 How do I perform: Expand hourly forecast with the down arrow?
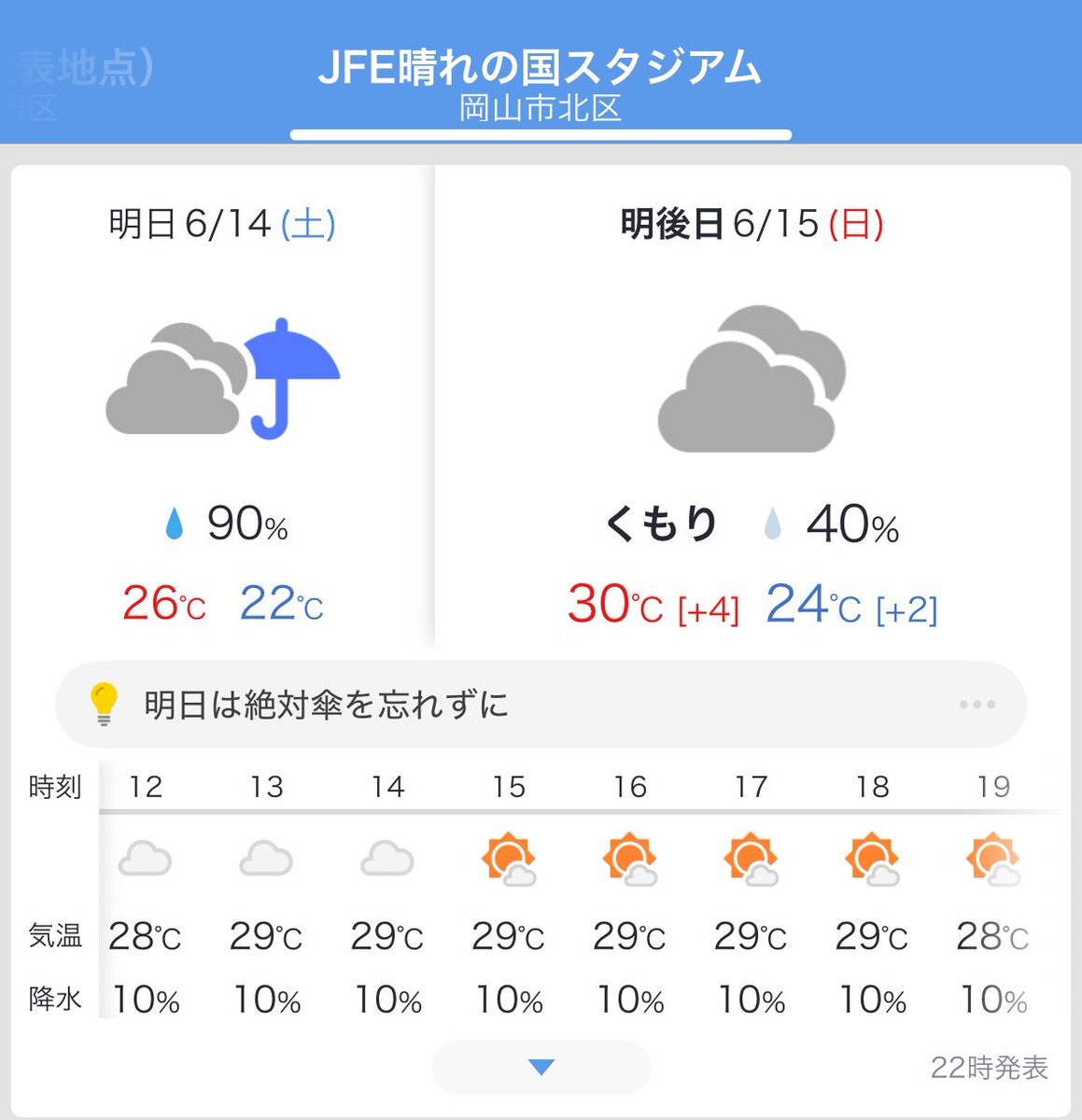click(541, 1067)
